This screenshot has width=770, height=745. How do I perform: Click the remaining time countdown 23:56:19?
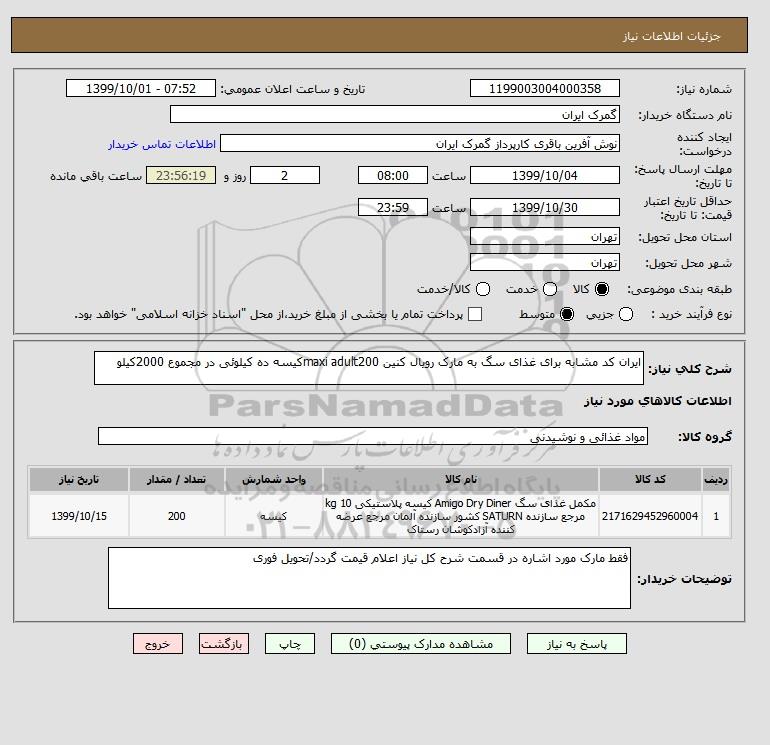[x=181, y=175]
